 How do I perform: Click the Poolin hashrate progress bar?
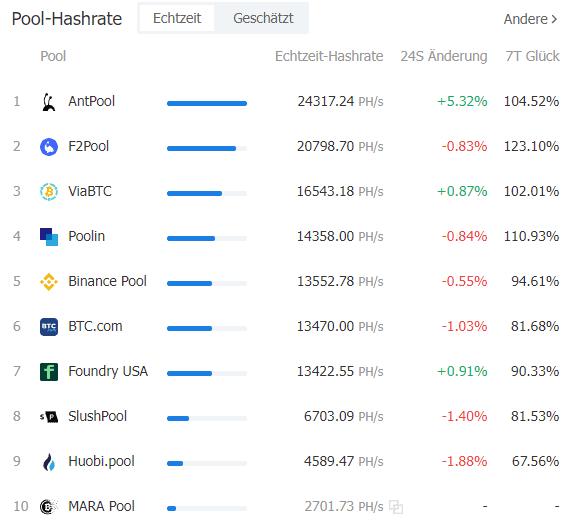point(207,238)
